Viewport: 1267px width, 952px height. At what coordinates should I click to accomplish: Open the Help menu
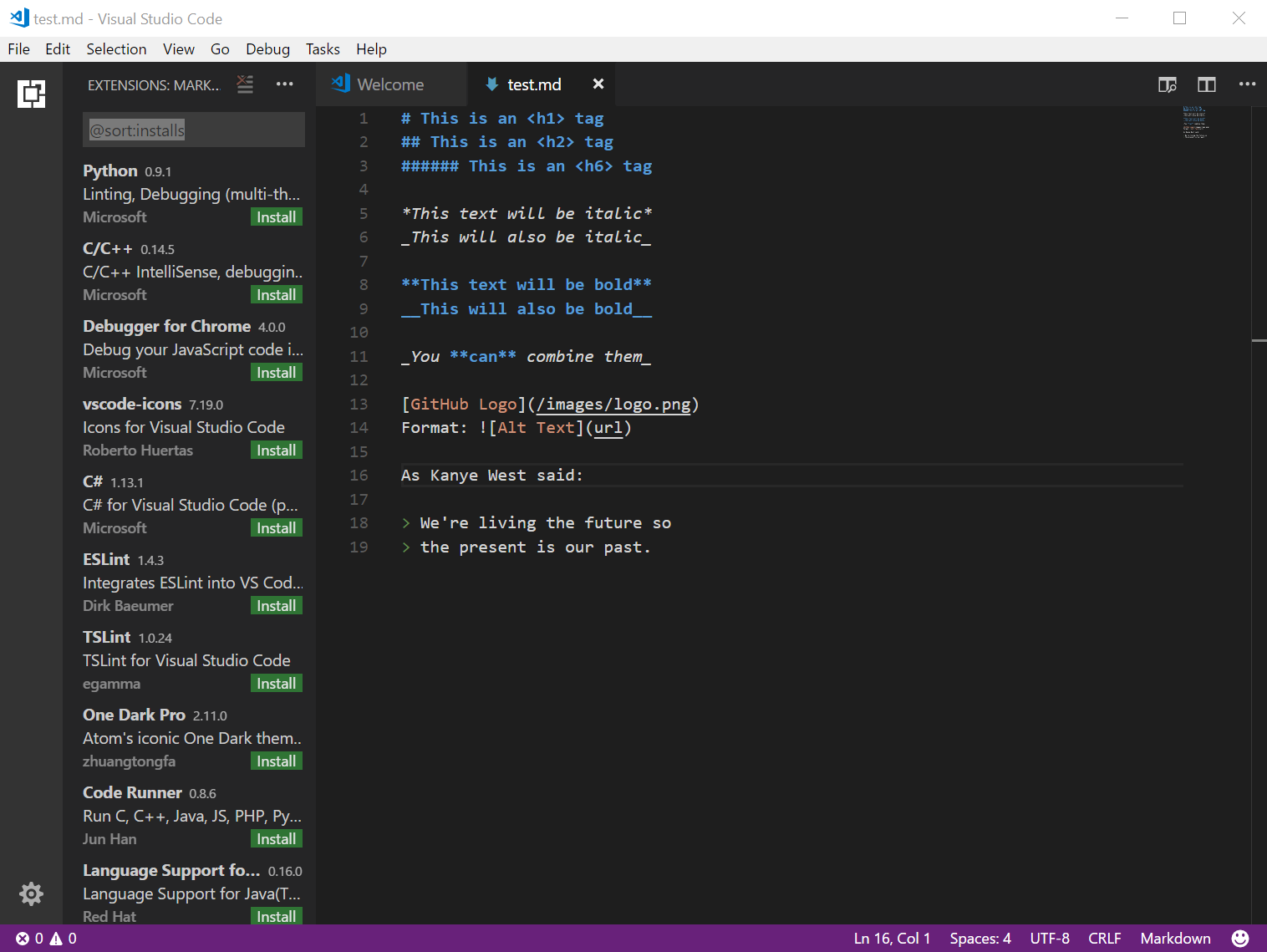pyautogui.click(x=371, y=49)
